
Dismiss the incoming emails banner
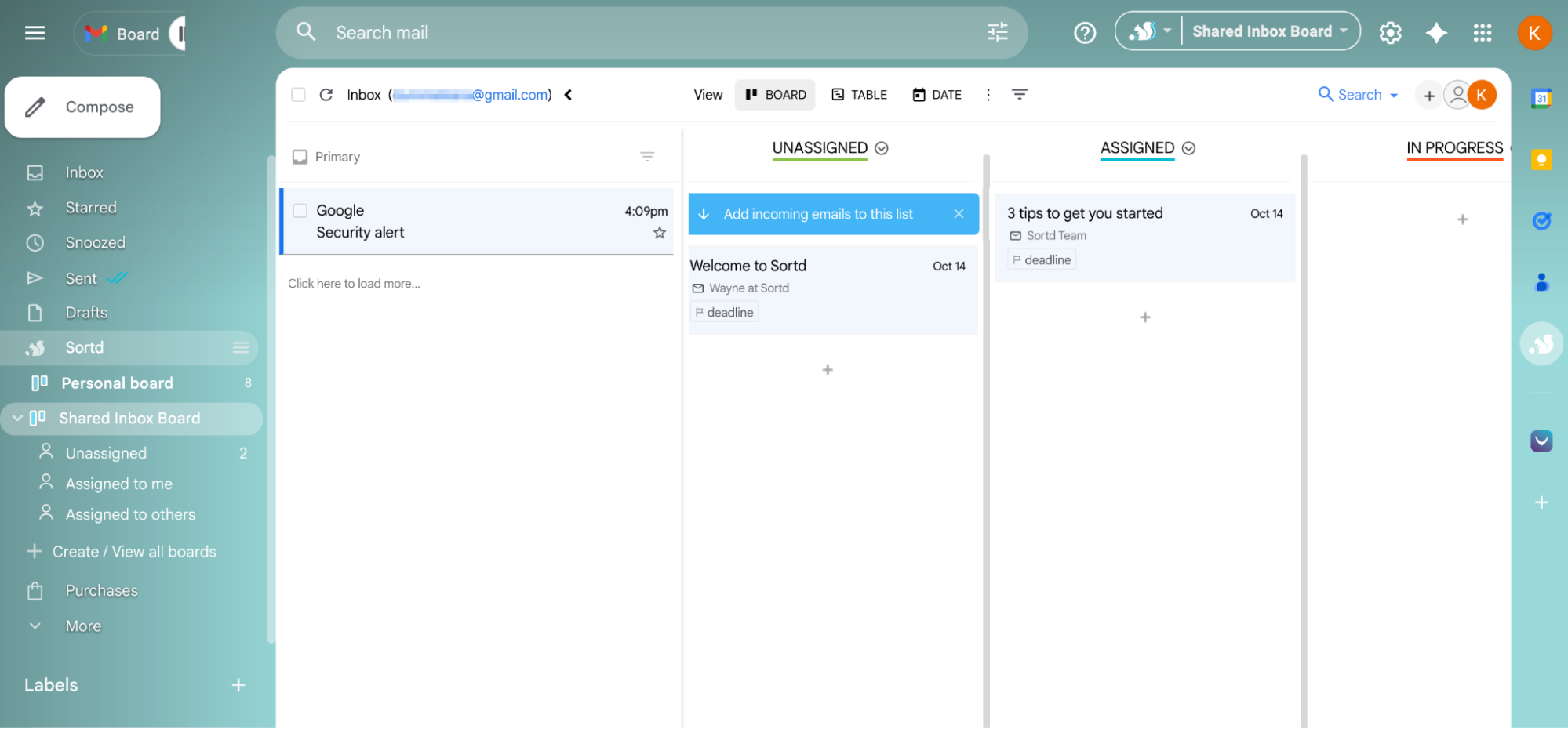point(959,214)
